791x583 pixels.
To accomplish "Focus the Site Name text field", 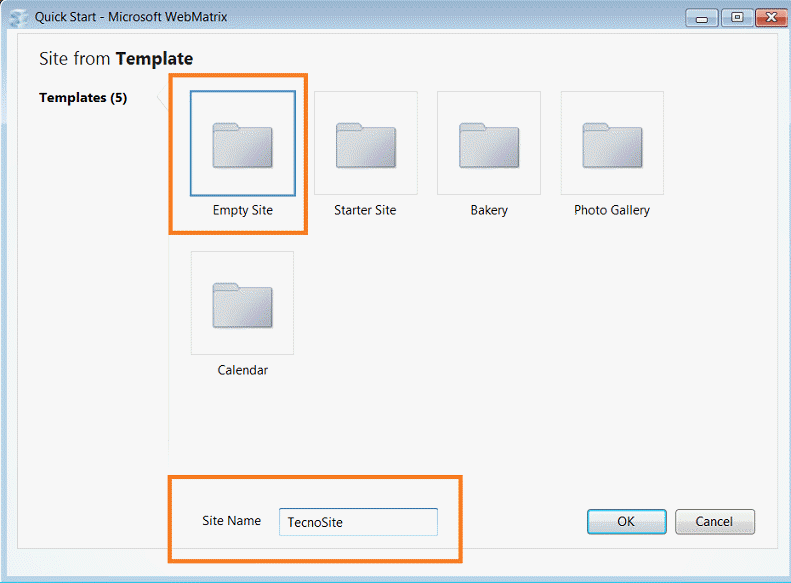I will (x=357, y=522).
